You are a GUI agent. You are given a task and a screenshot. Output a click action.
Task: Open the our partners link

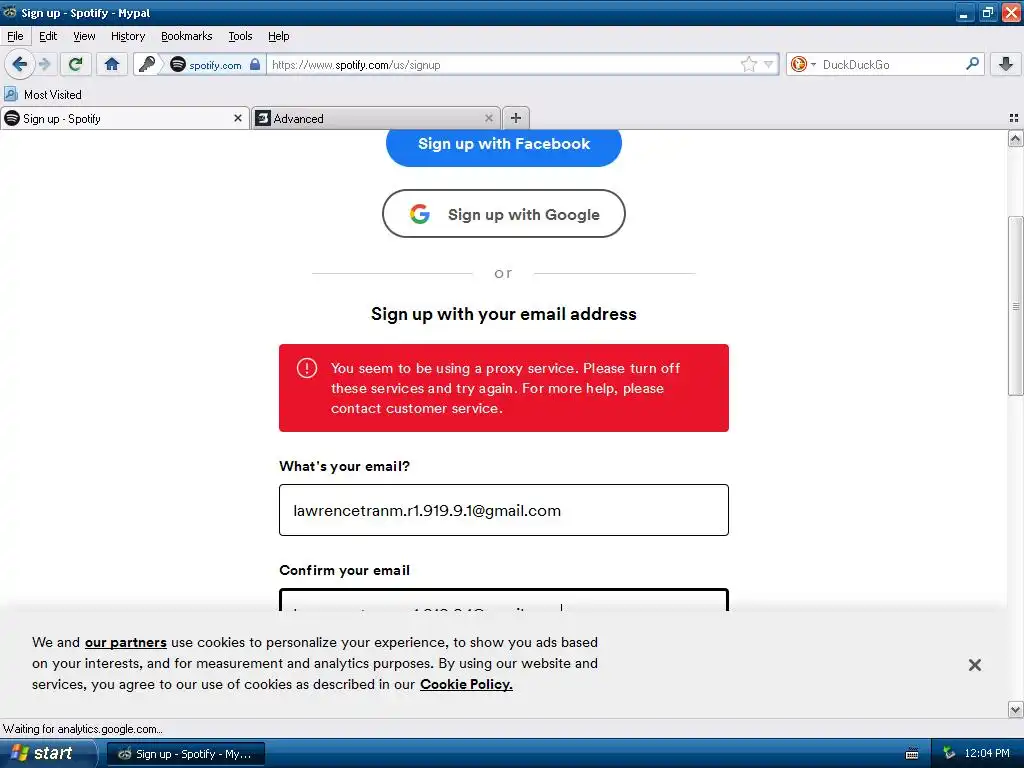[125, 643]
